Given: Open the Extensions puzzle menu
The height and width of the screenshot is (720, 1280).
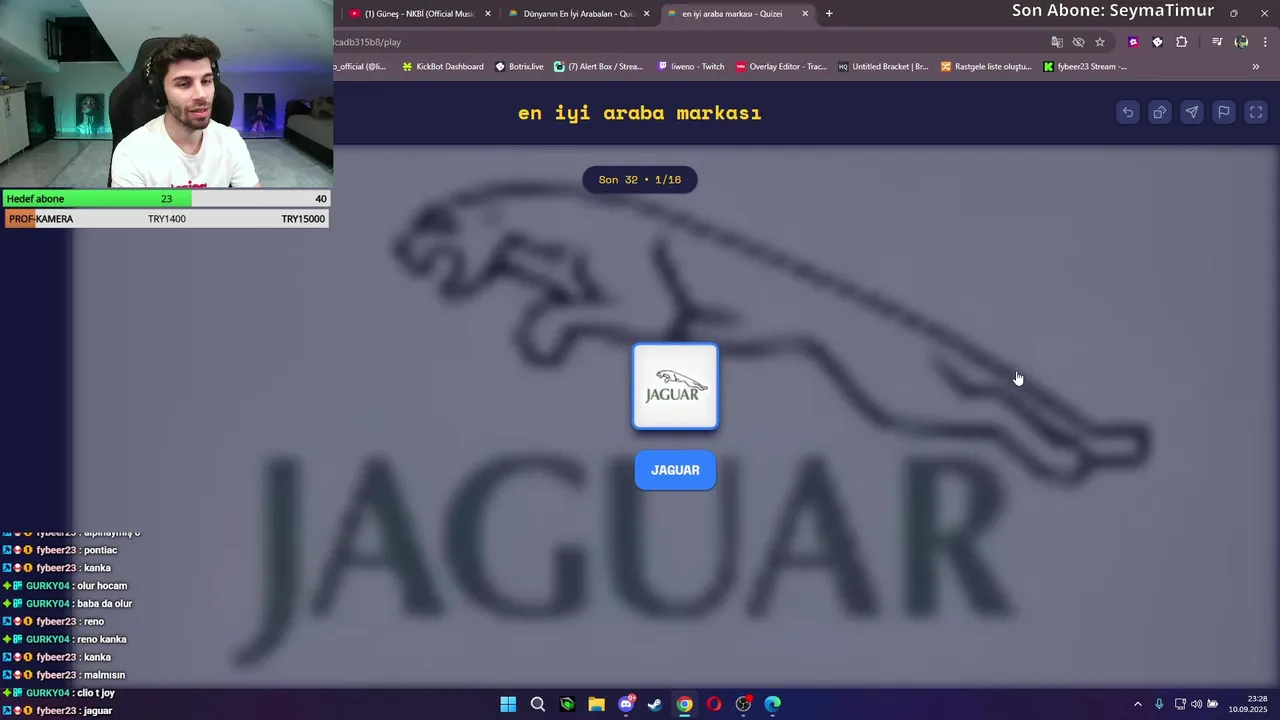Looking at the screenshot, I should [x=1182, y=42].
